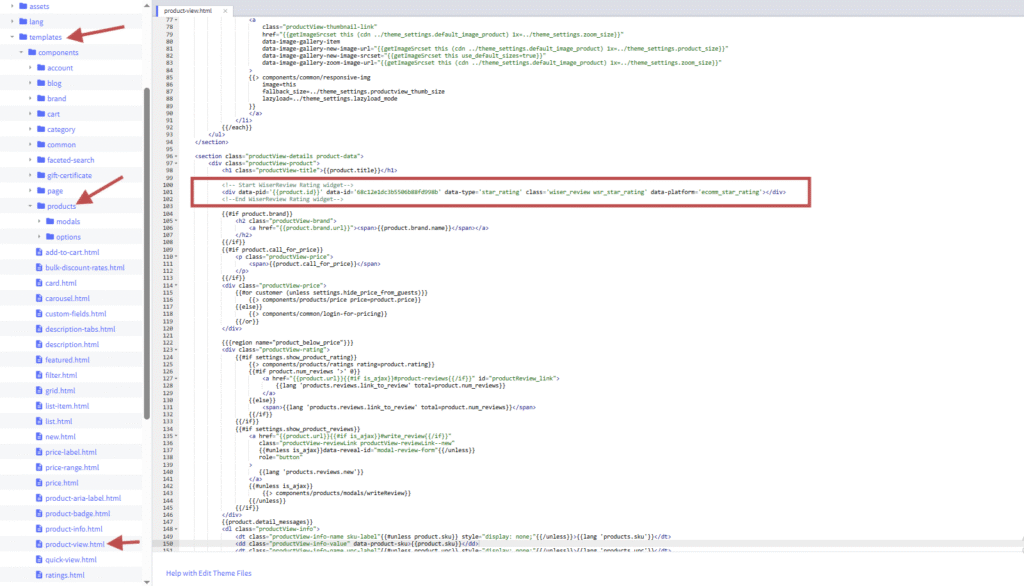Click the templates folder icon
Image resolution: width=1024 pixels, height=586 pixels.
(23, 36)
